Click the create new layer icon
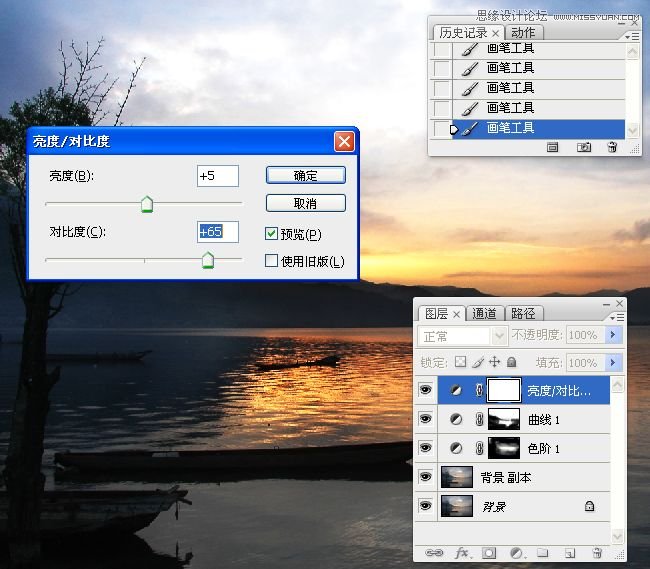This screenshot has height=569, width=650. (570, 553)
